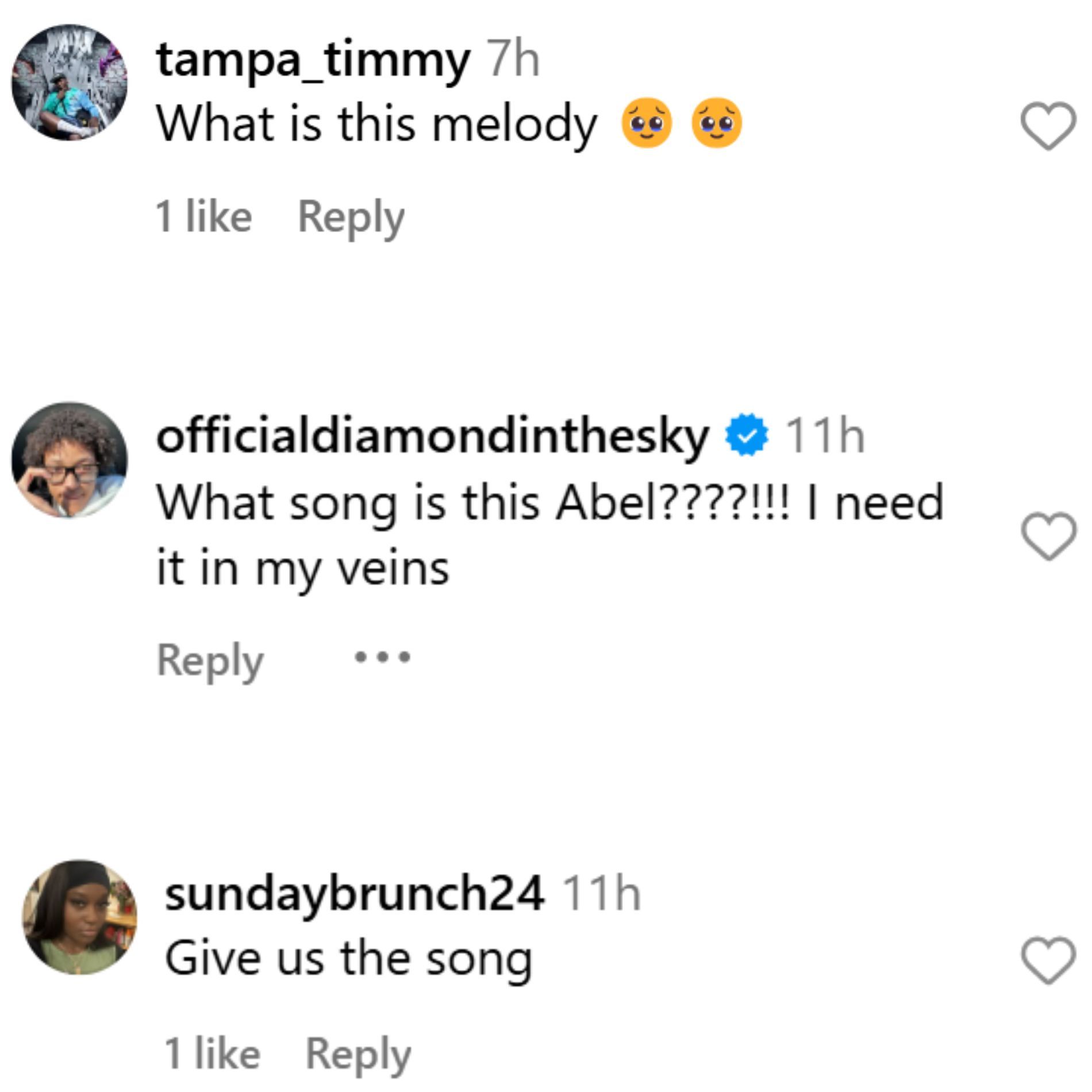Click the officialdiamondinthesky username

coord(432,437)
